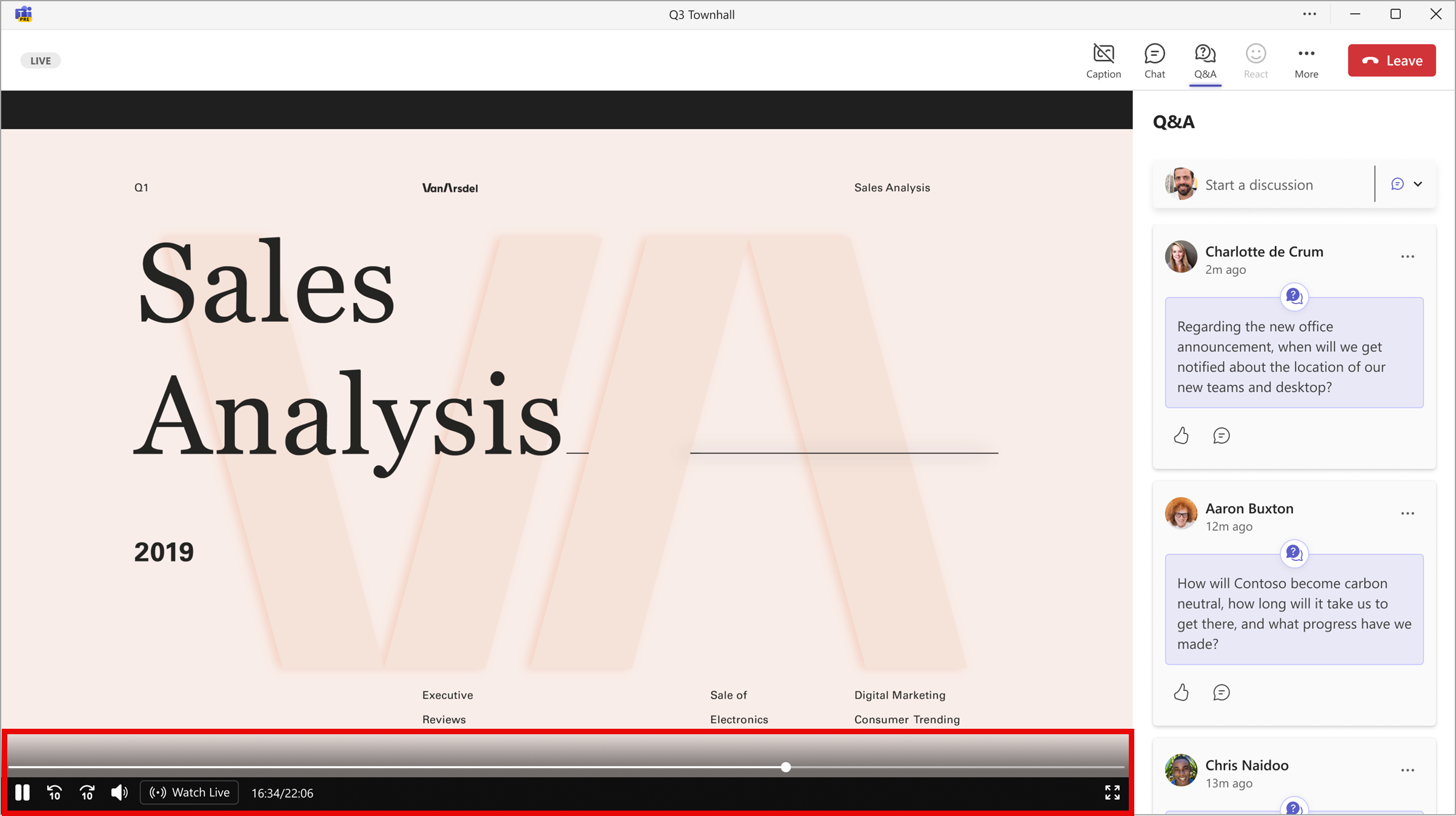Image resolution: width=1456 pixels, height=816 pixels.
Task: Click the pause button in the video player
Action: tap(22, 792)
